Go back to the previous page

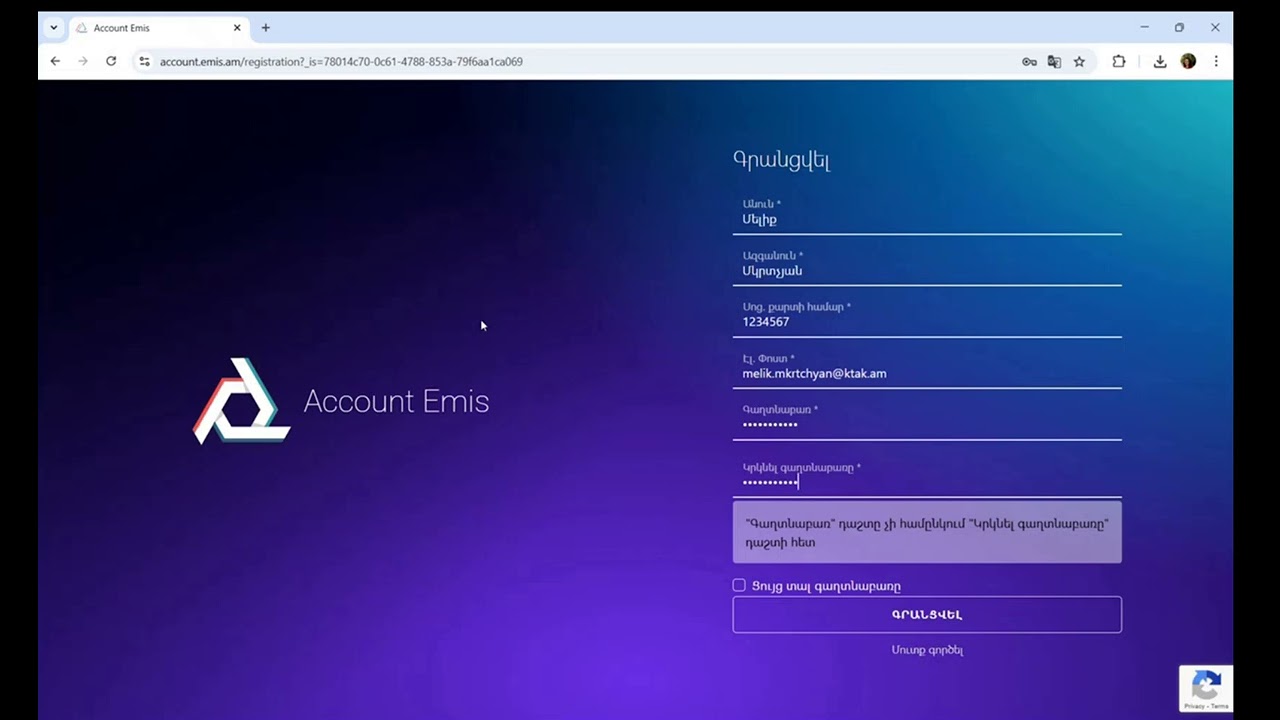point(55,61)
